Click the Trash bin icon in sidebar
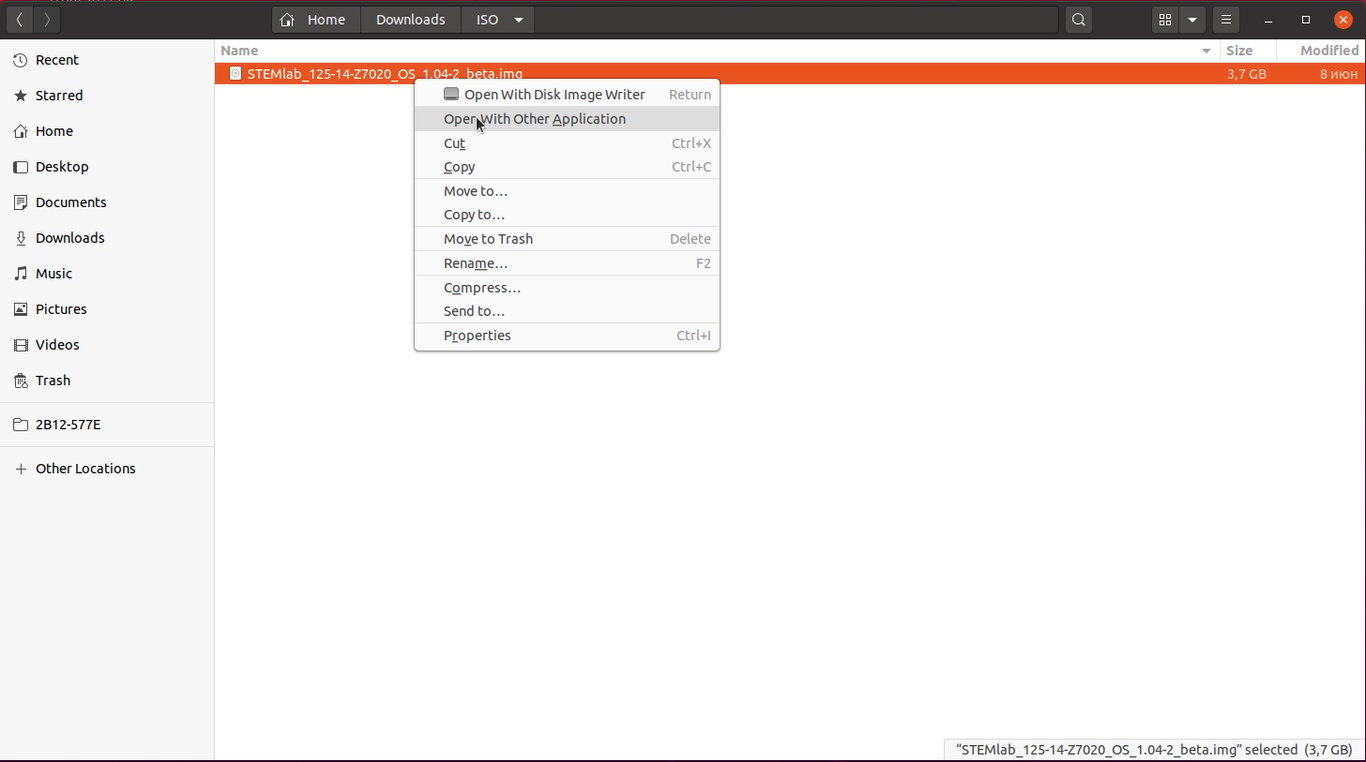1366x762 pixels. (x=20, y=381)
